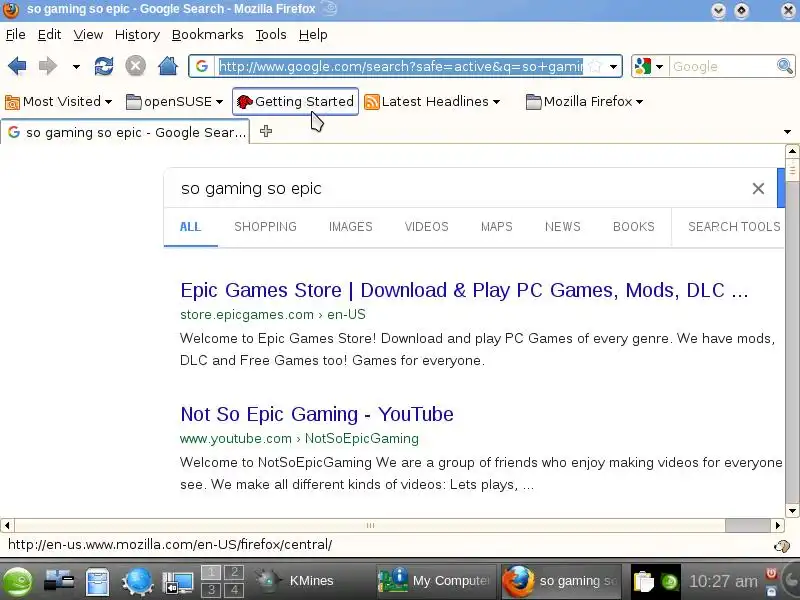Choose search engine from Google icon dropdown
800x600 pixels.
(x=648, y=66)
